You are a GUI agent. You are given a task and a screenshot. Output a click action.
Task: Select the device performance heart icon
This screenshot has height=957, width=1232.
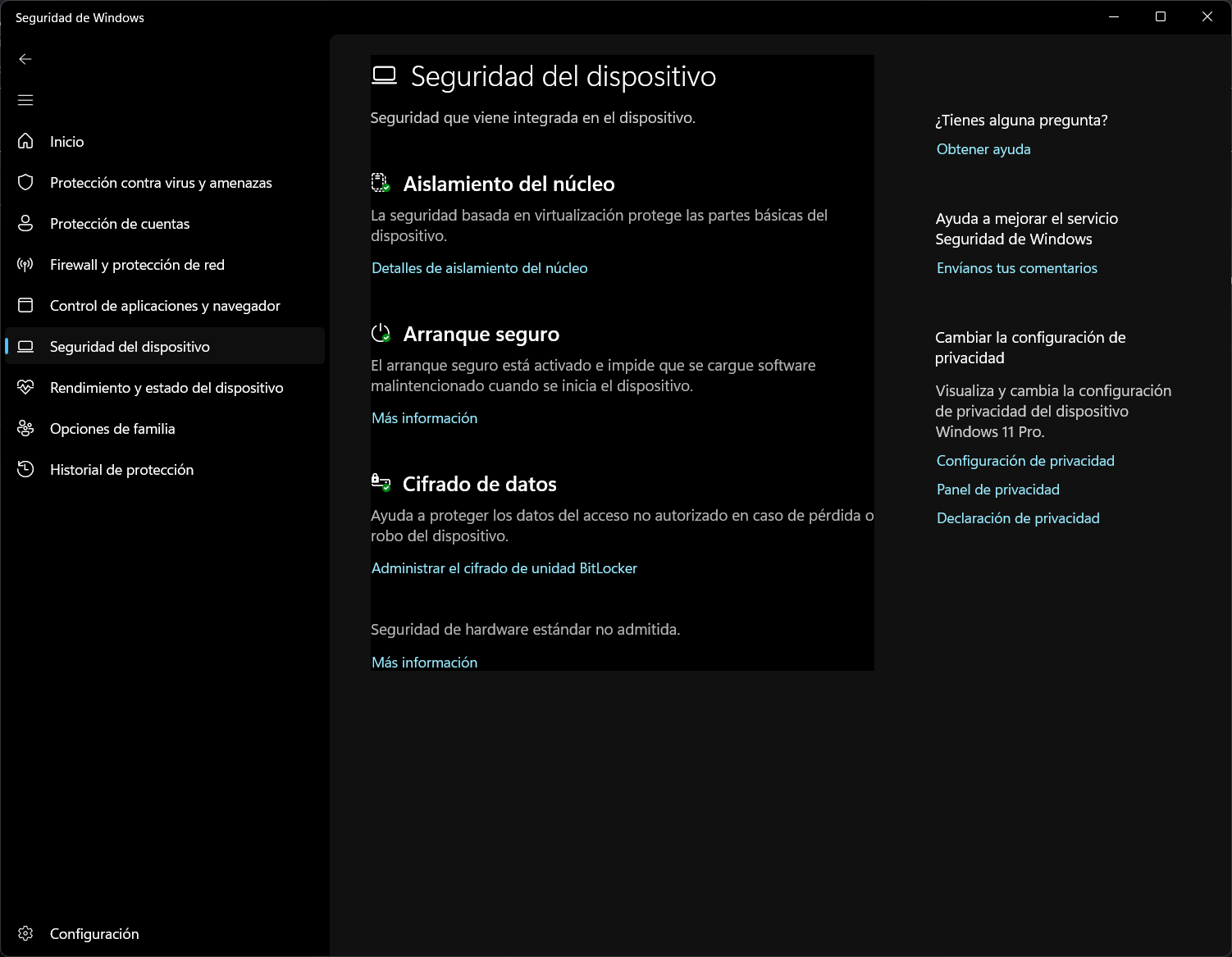click(25, 388)
